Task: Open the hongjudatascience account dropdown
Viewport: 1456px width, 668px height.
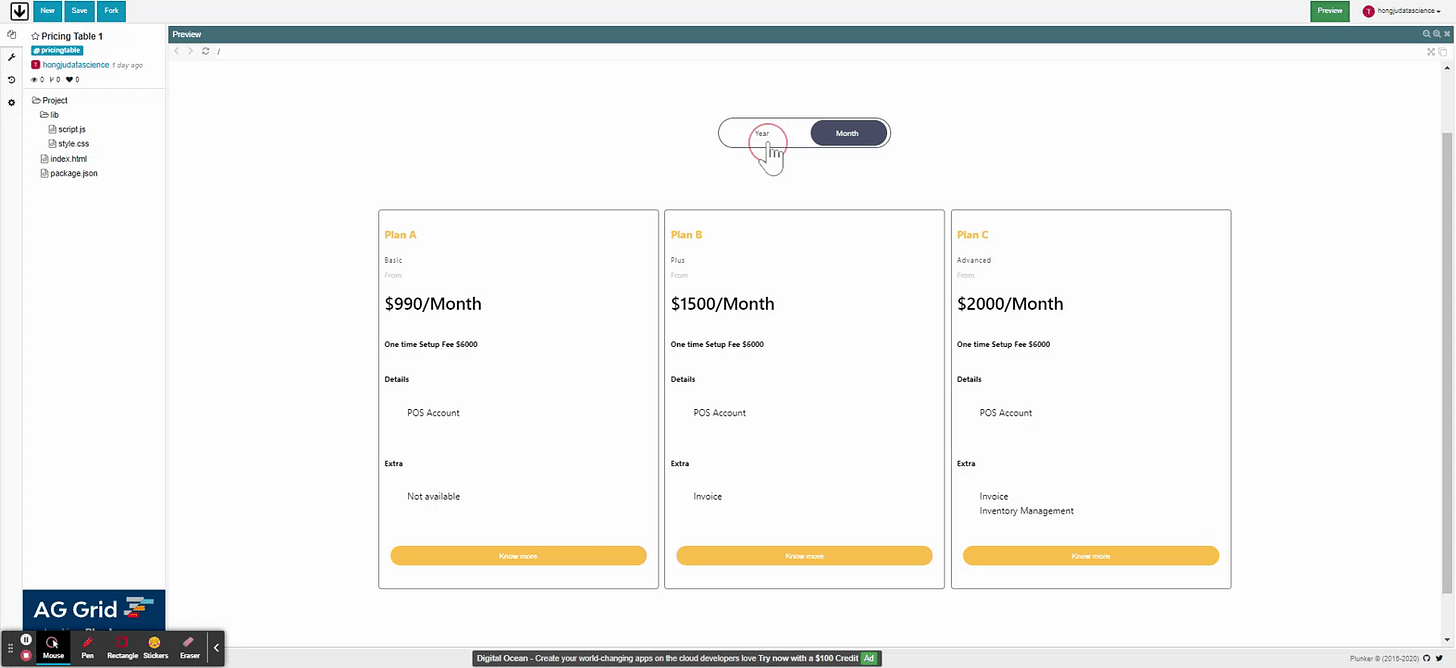Action: tap(1409, 11)
